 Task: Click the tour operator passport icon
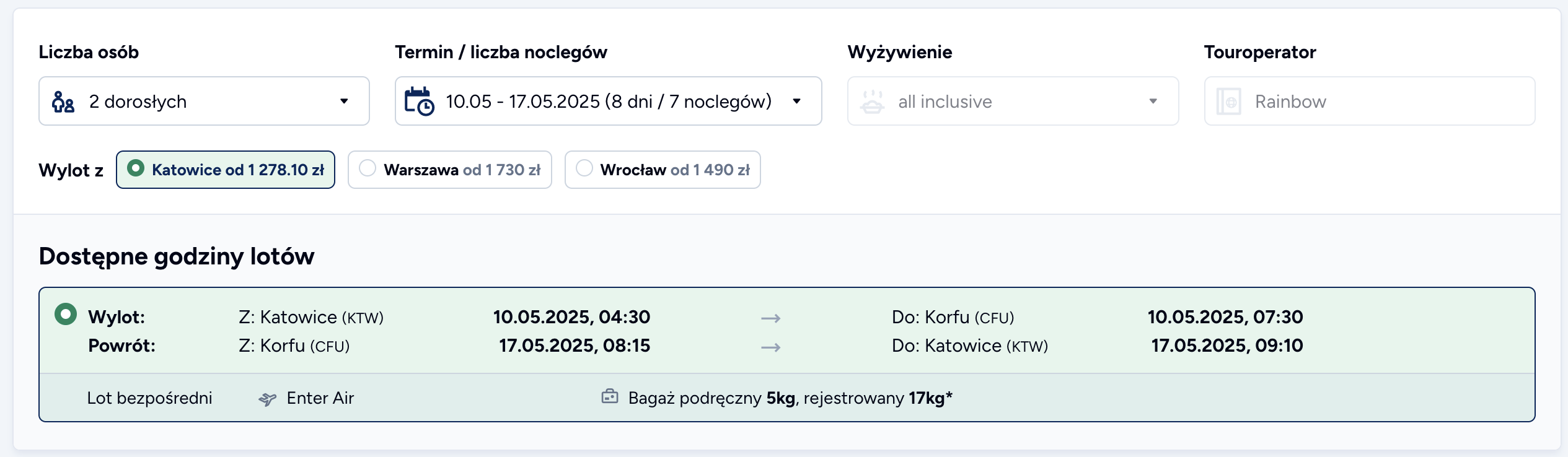click(1228, 102)
